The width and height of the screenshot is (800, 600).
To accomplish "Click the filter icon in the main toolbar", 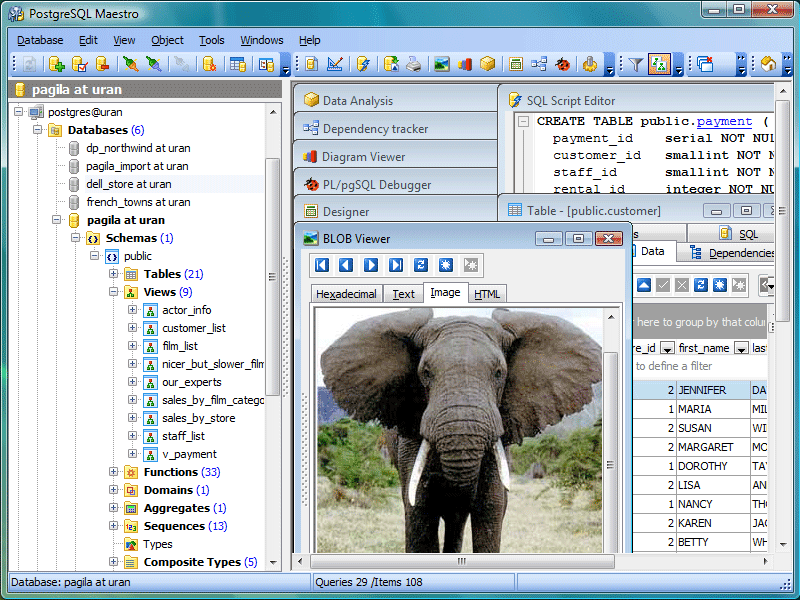I will (636, 63).
